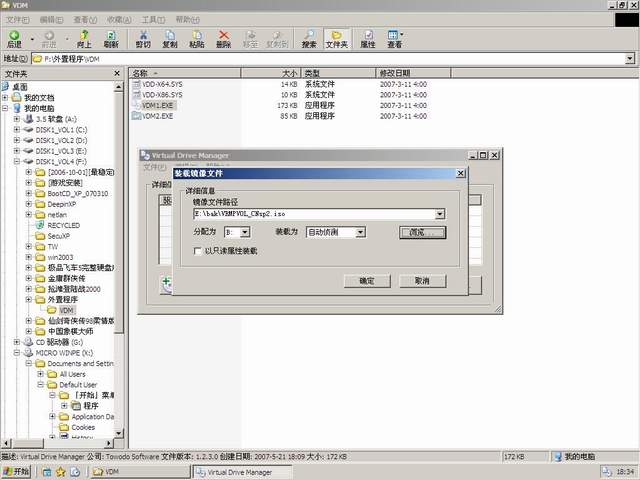The image size is (640, 480).
Task: Click the 刷新 (Refresh) toolbar icon
Action: (111, 39)
